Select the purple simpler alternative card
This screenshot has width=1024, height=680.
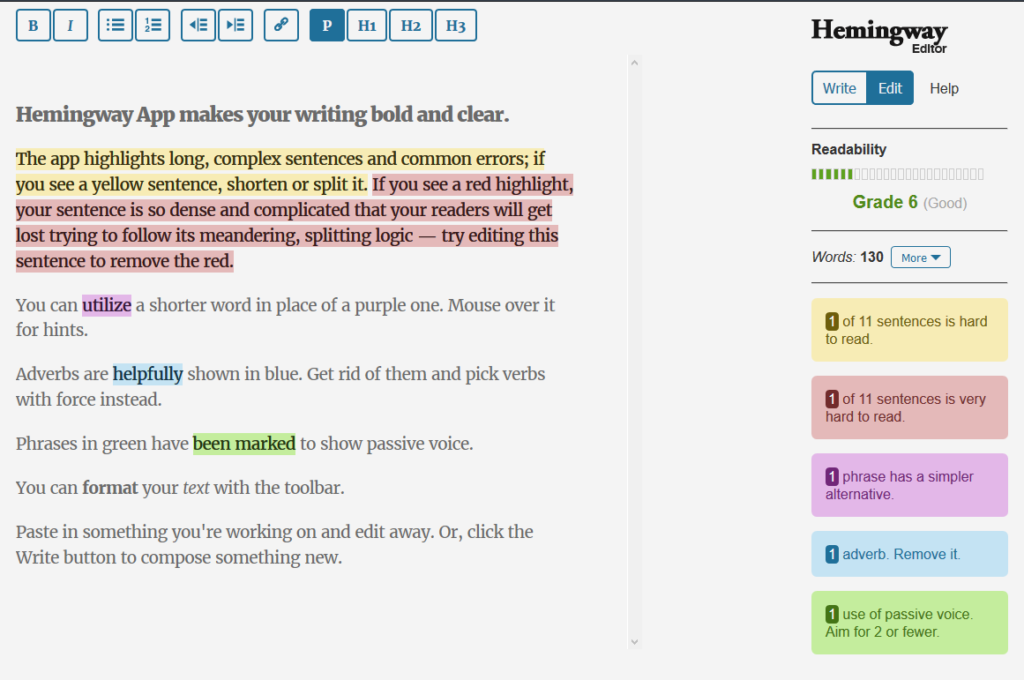pyautogui.click(x=910, y=485)
